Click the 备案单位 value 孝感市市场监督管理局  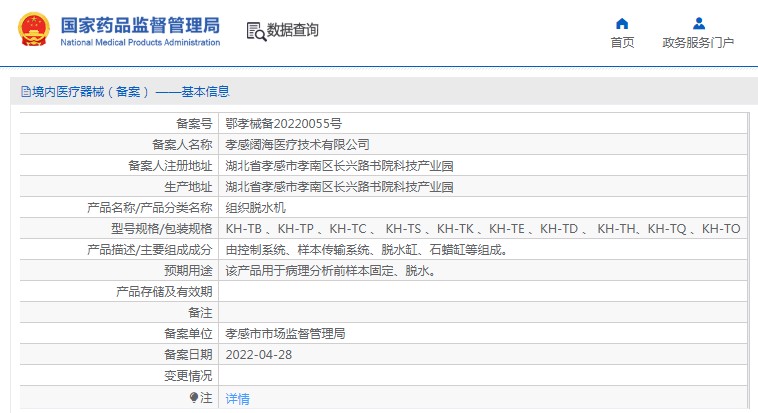[285, 334]
